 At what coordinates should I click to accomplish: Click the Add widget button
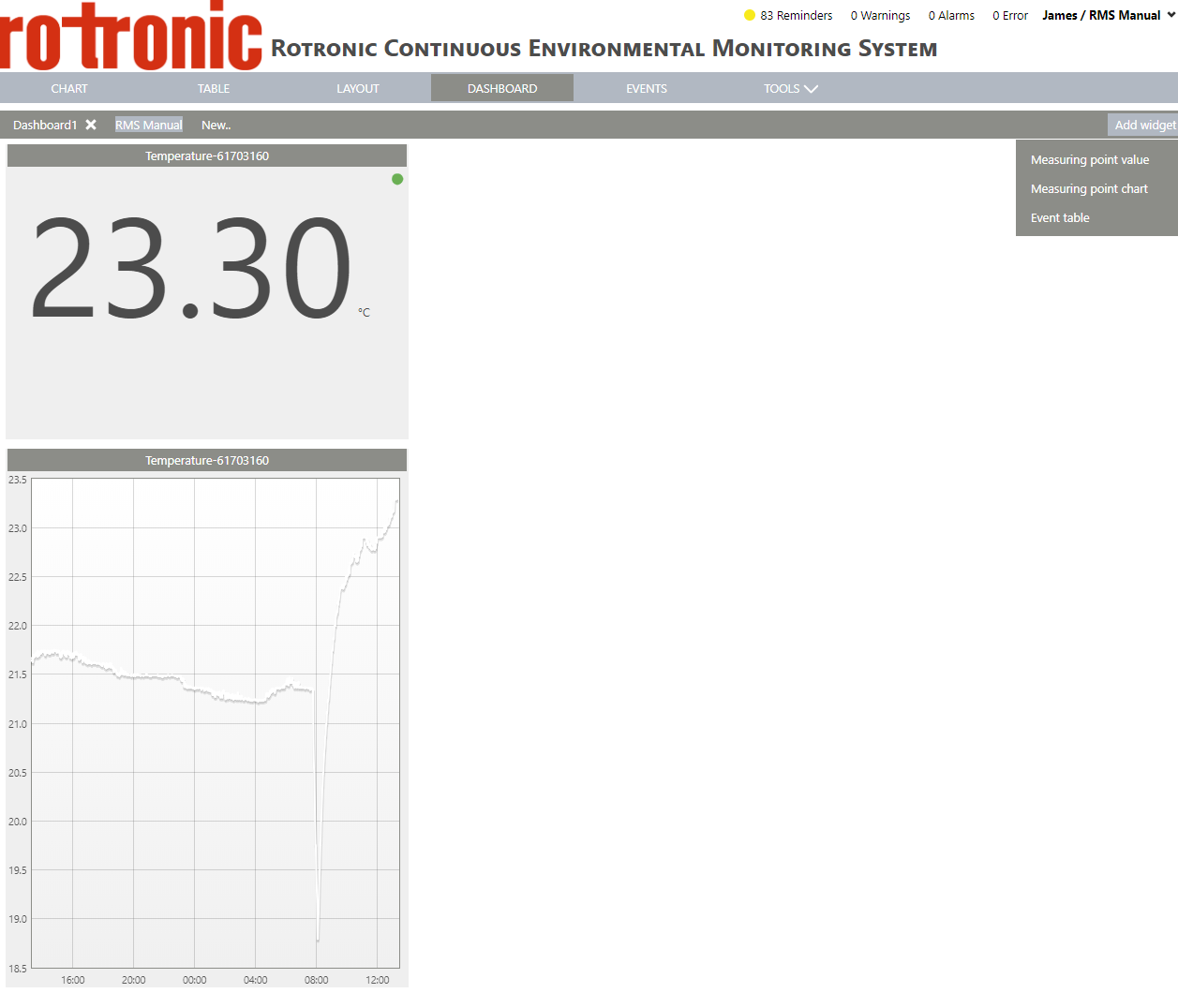tap(1144, 125)
